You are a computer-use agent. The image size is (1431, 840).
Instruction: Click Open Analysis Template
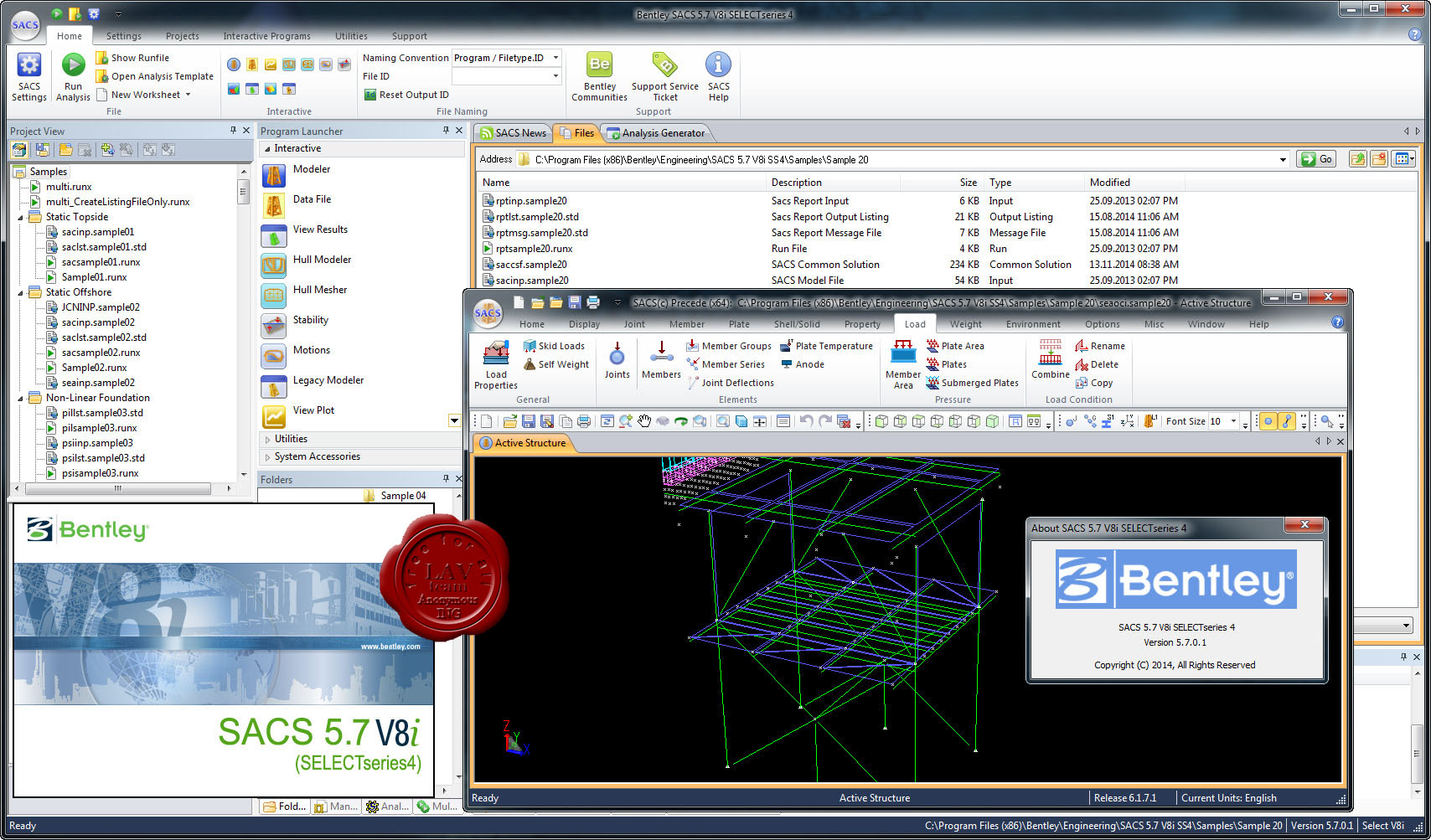click(x=155, y=76)
